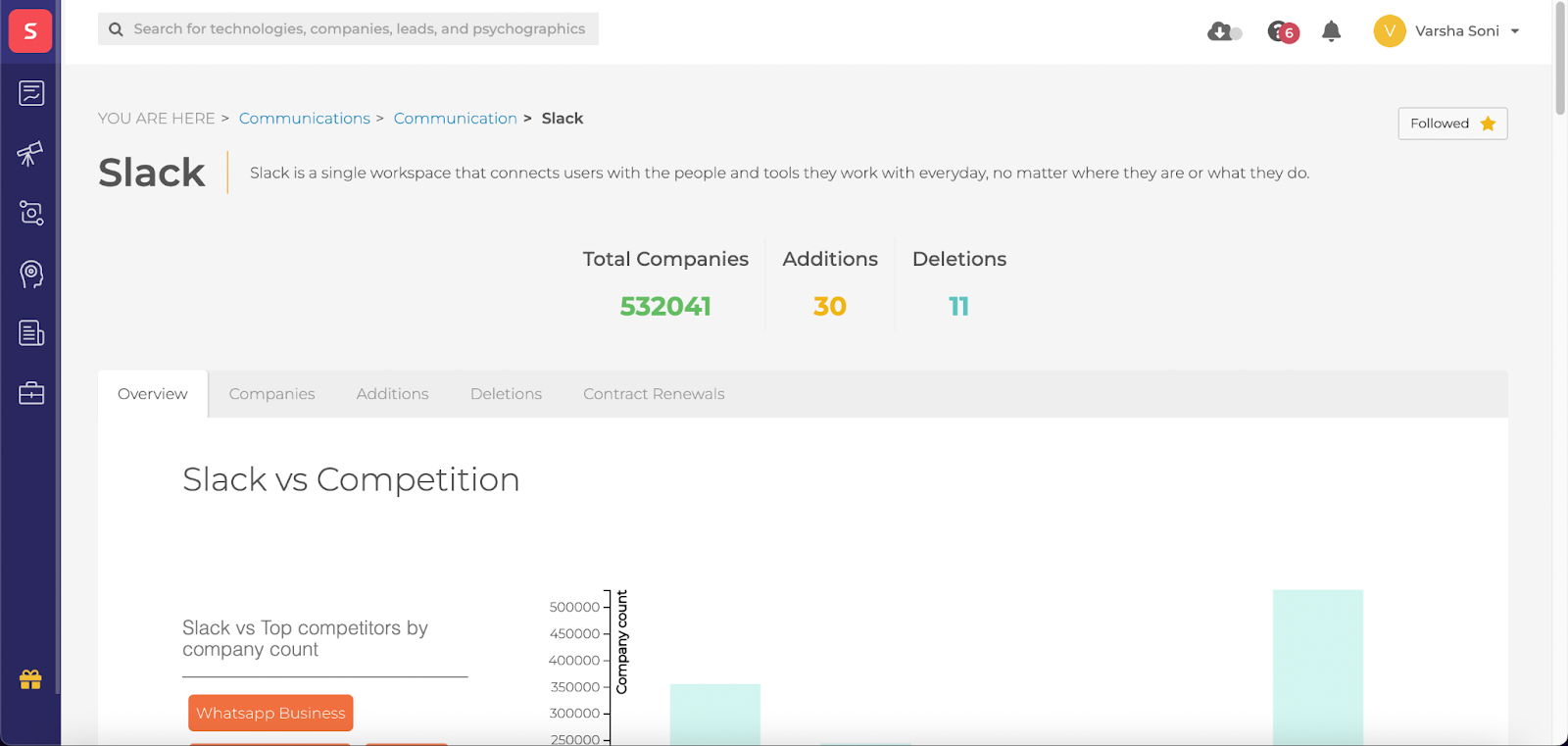Open the telescope discovery sidebar icon
The image size is (1568, 746).
30,154
